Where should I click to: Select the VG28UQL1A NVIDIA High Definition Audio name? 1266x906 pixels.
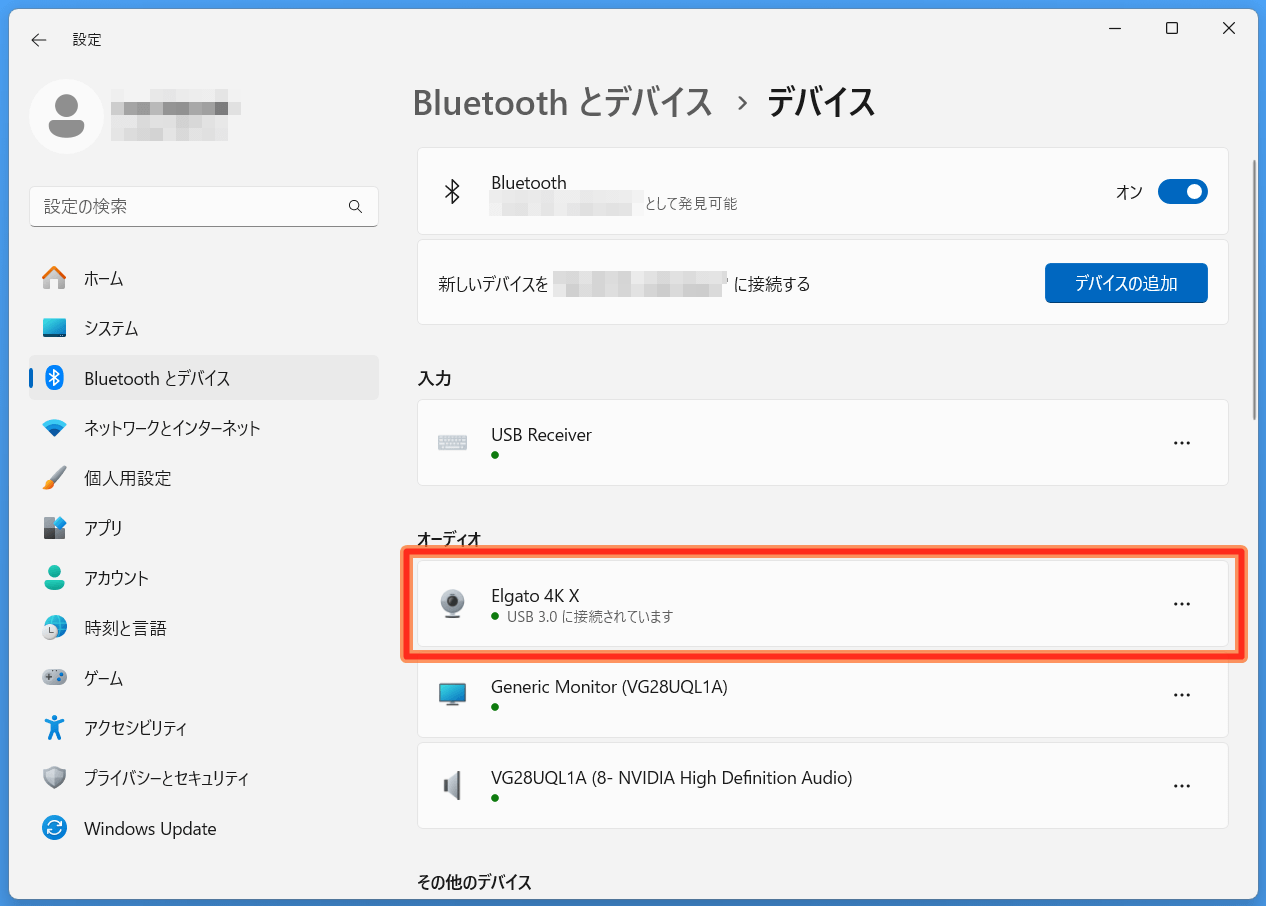[x=672, y=778]
